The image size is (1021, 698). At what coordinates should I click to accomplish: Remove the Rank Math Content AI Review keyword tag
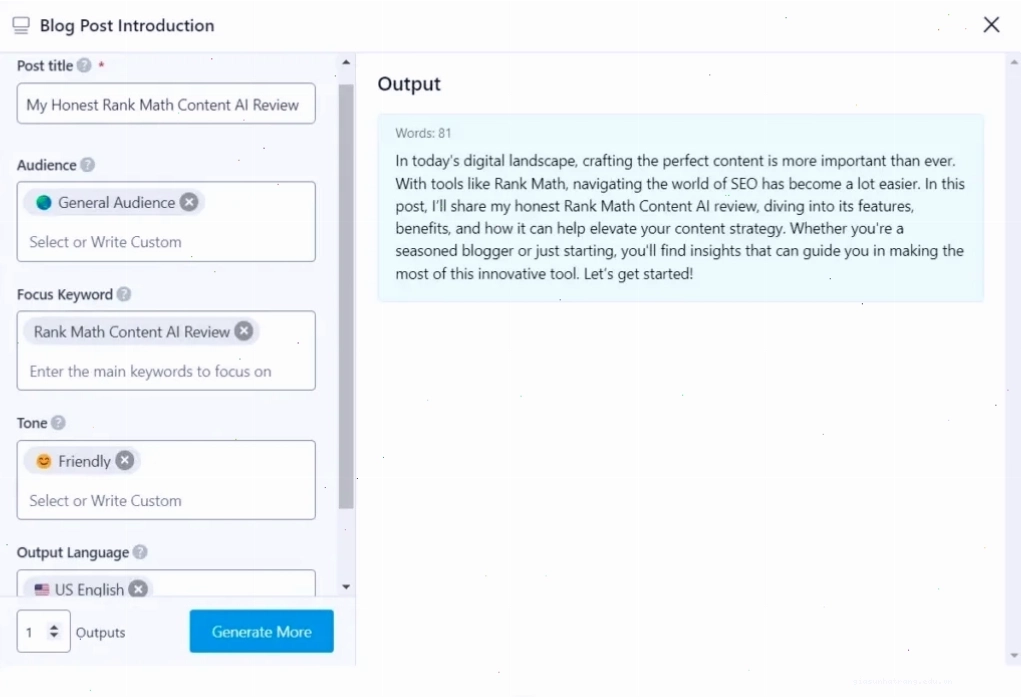tap(244, 331)
